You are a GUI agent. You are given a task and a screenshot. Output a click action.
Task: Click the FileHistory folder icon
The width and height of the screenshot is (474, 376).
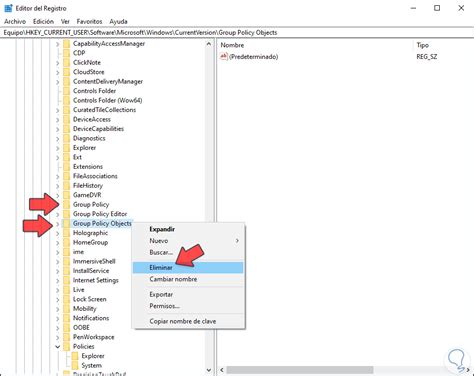[x=67, y=186]
